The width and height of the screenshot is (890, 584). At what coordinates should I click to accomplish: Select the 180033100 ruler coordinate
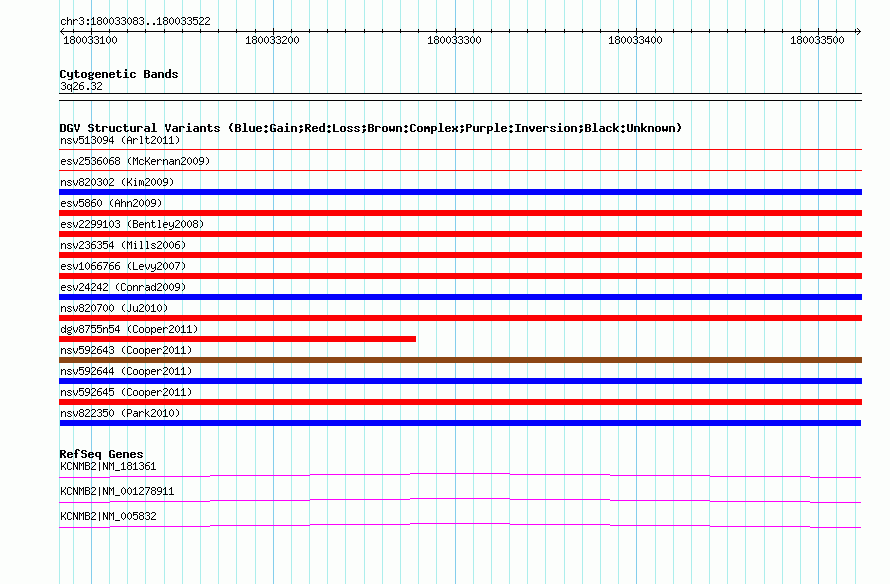tap(90, 40)
